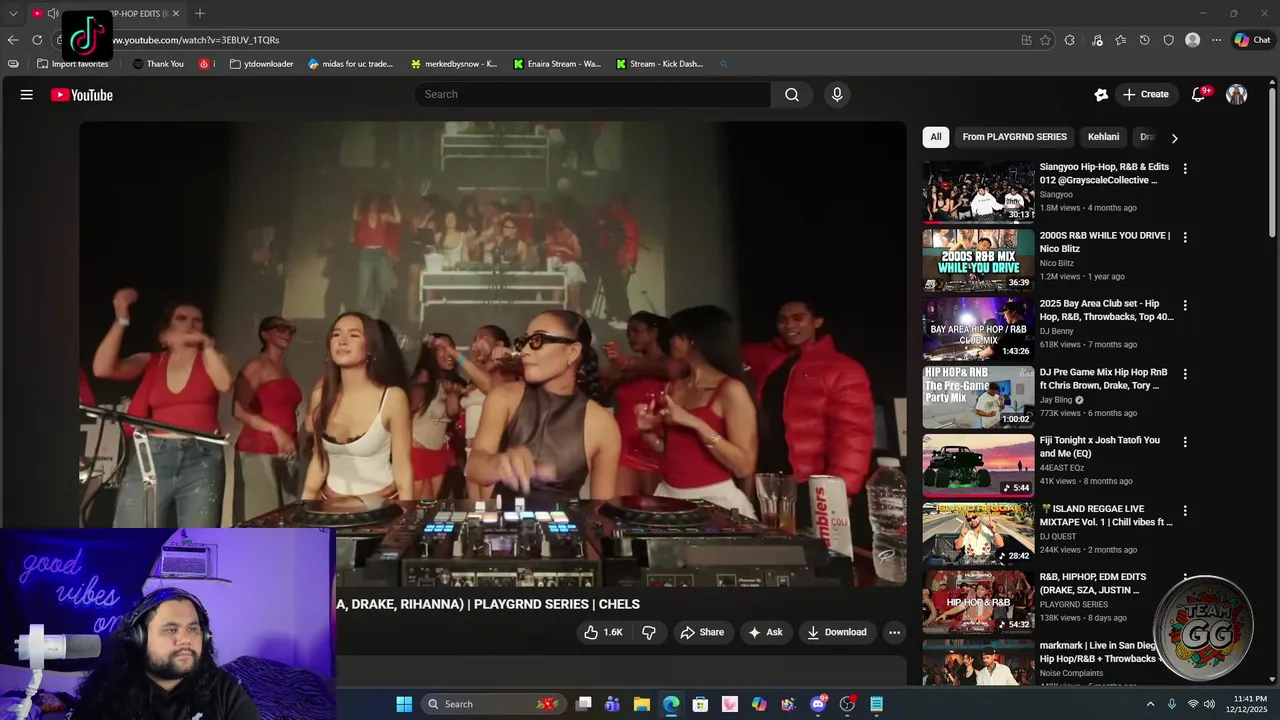This screenshot has width=1280, height=720.
Task: Open the YouTube account avatar menu
Action: (x=1237, y=94)
